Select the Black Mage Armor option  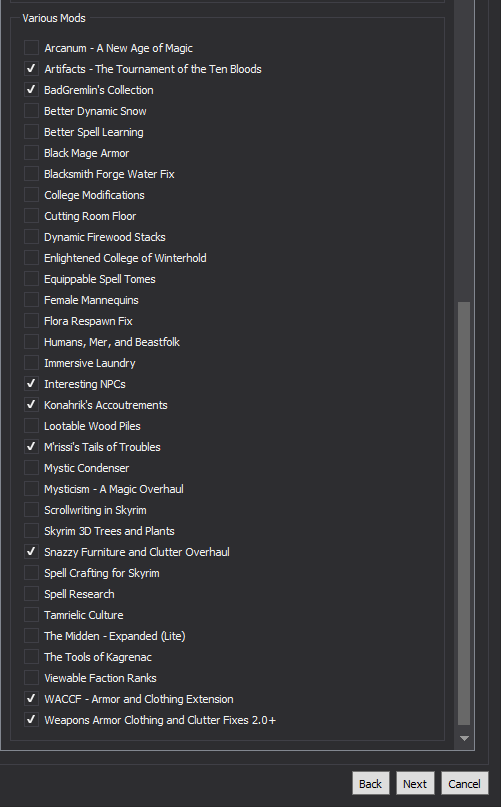click(31, 153)
